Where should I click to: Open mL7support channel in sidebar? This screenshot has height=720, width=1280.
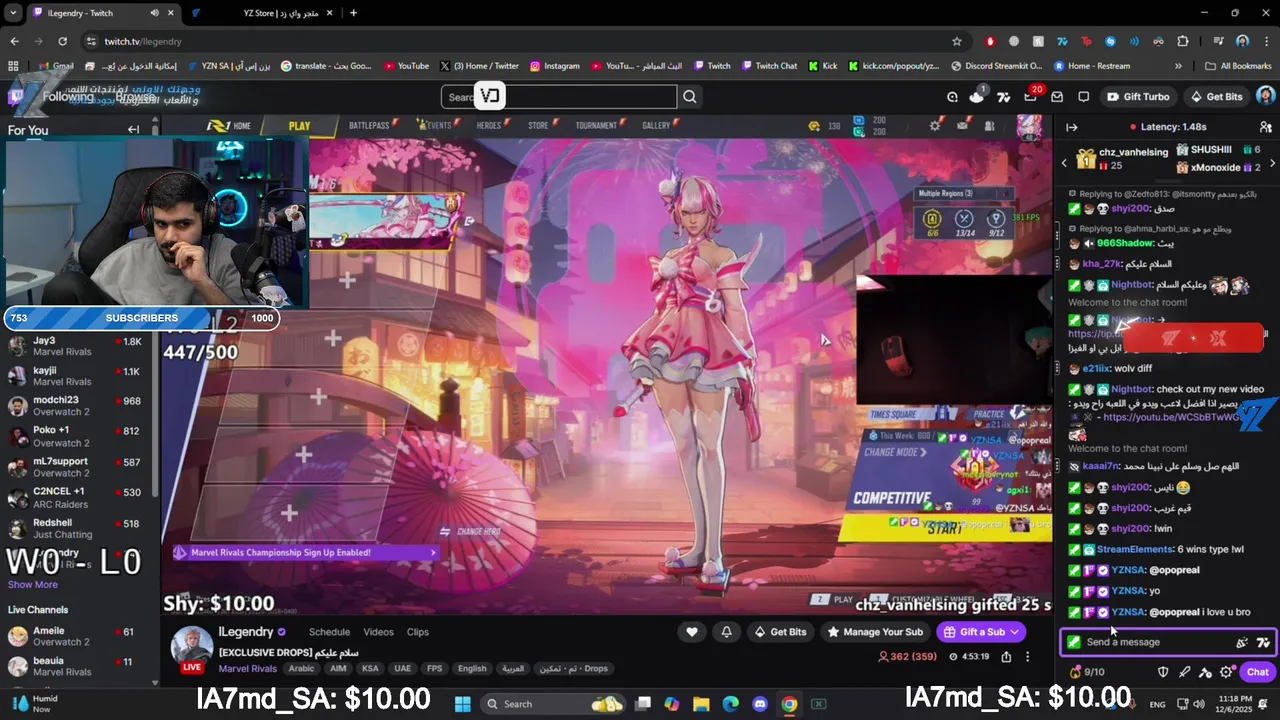pyautogui.click(x=78, y=467)
